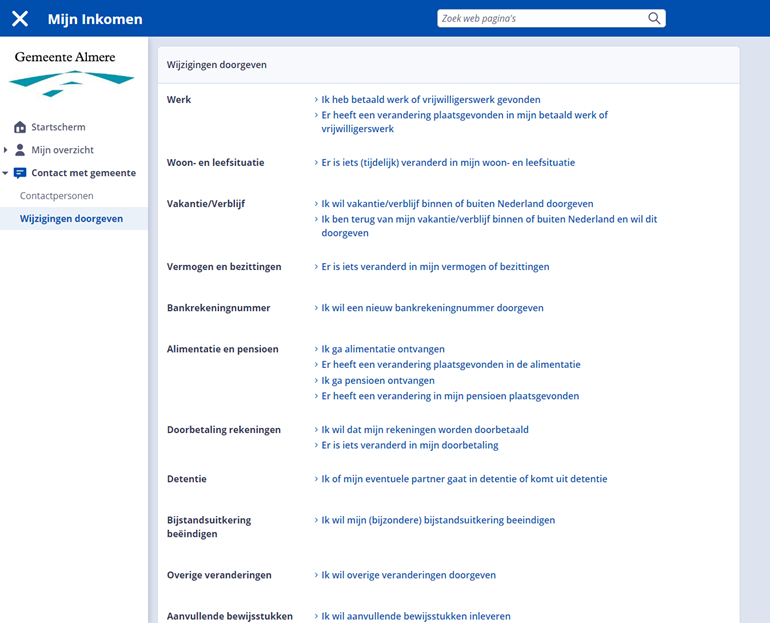Focus the Zoek web pagina's search field

pyautogui.click(x=540, y=18)
